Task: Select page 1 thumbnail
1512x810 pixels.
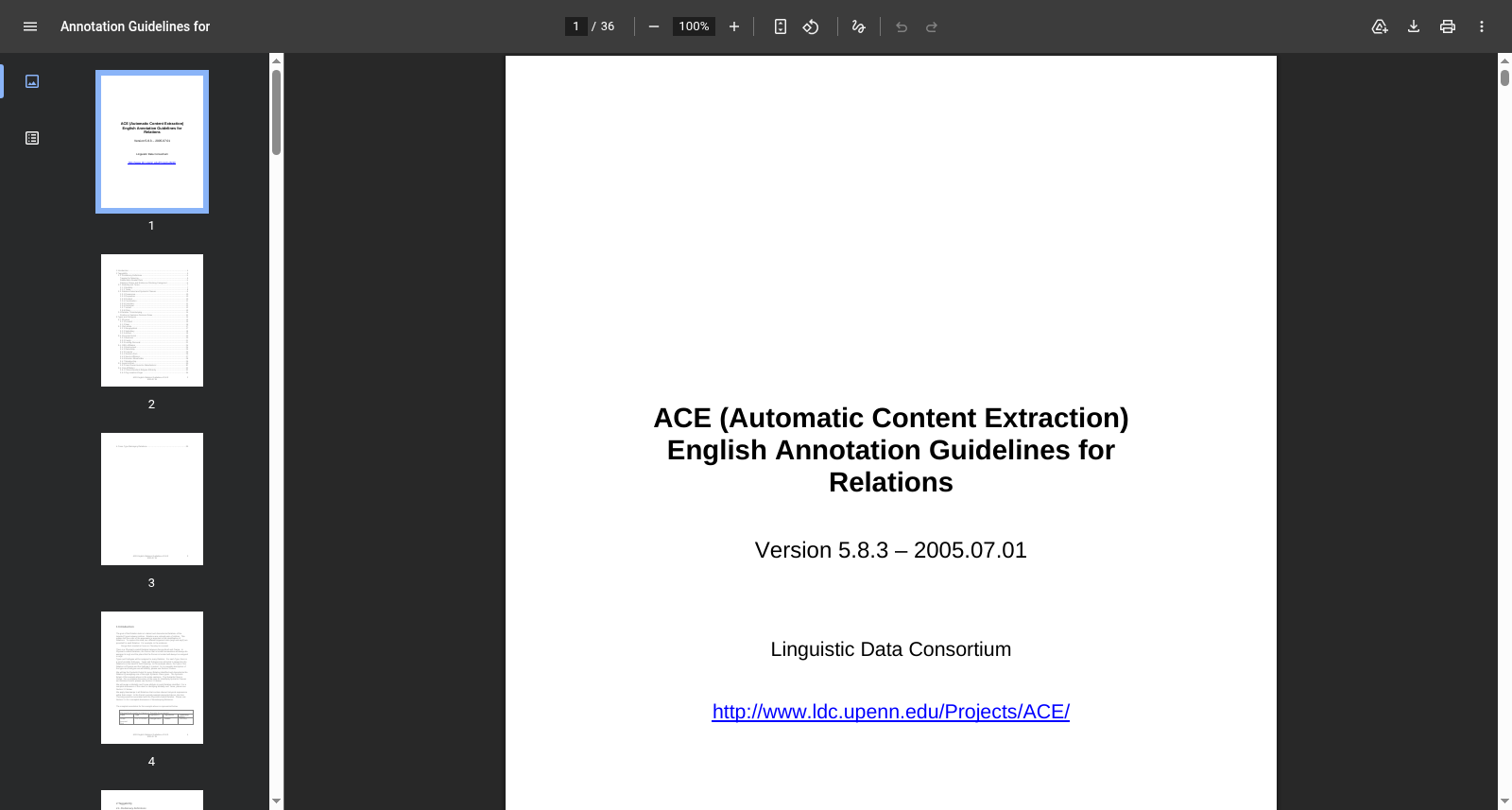Action: 152,142
